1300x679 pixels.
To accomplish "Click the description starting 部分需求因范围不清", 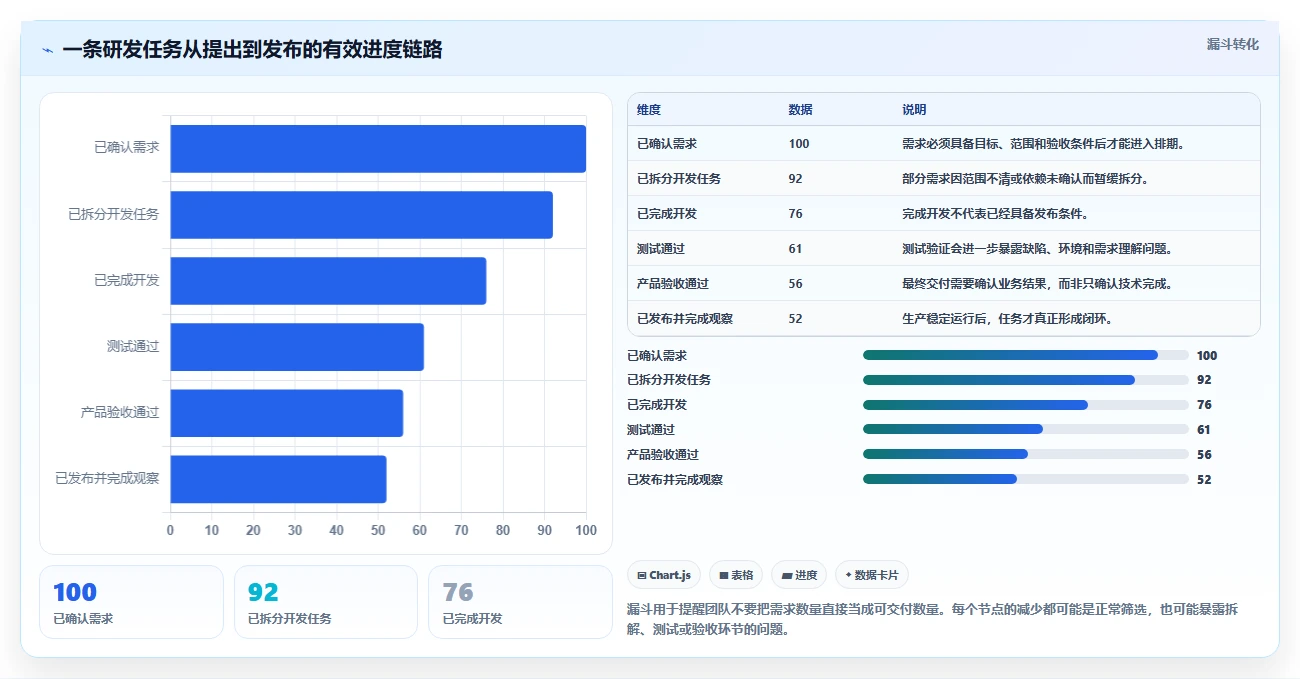I will 1026,179.
